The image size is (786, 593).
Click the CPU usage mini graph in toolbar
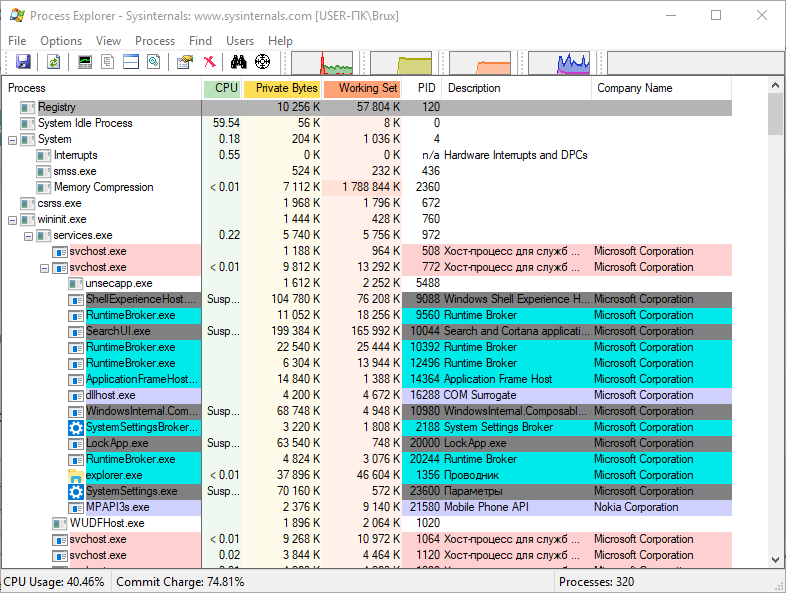322,63
